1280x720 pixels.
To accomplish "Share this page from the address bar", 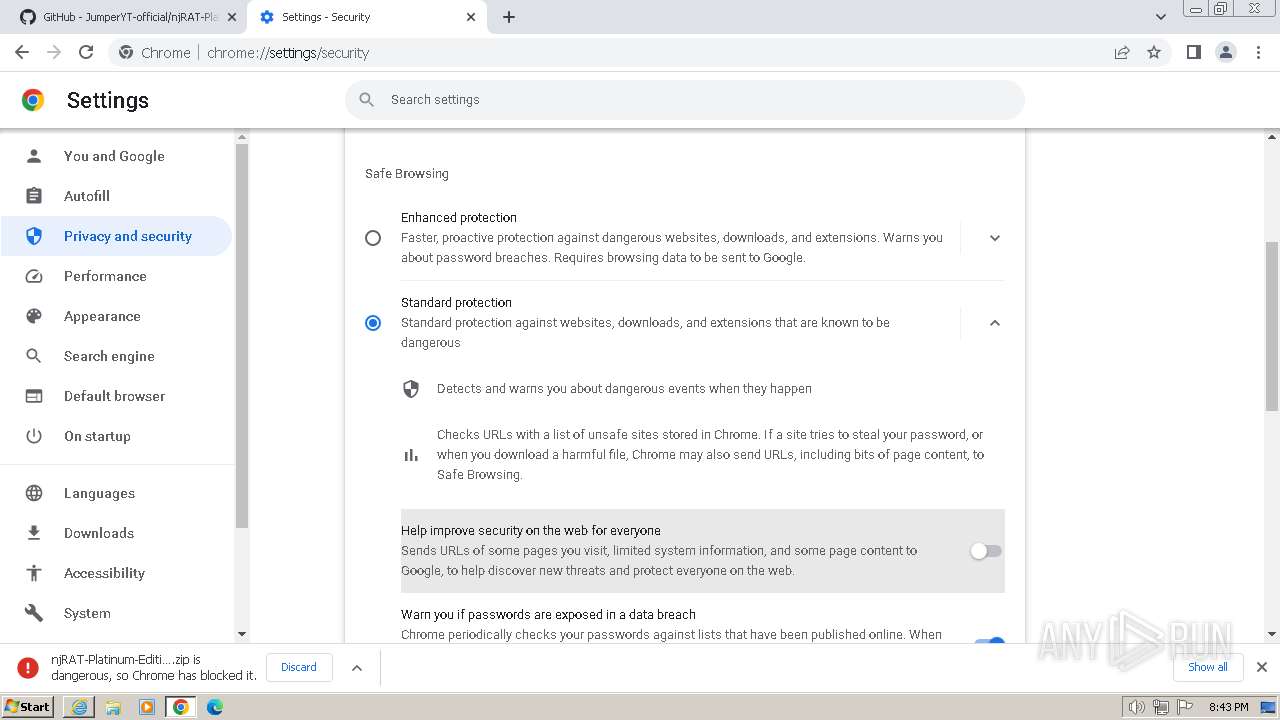I will 1122,52.
